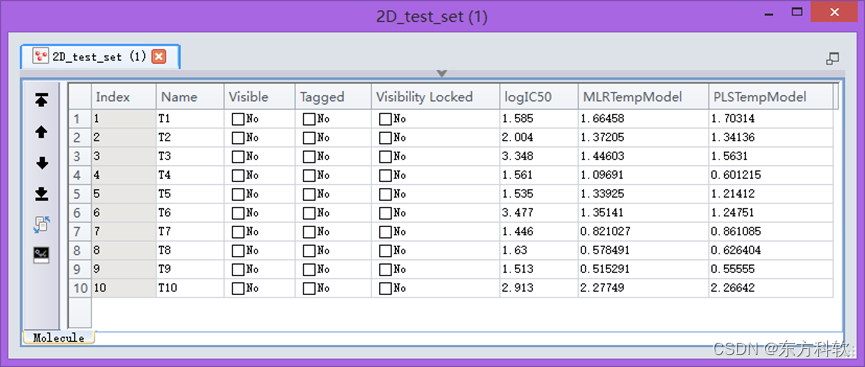The height and width of the screenshot is (367, 865).
Task: Click the Index cell of row T4
Action: [x=124, y=175]
